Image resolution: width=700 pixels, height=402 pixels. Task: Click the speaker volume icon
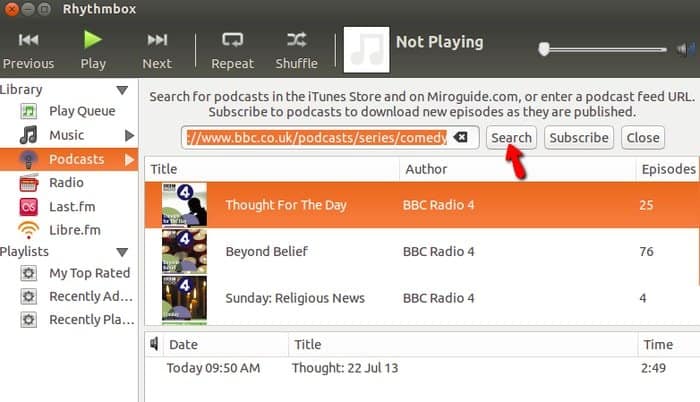pyautogui.click(x=685, y=49)
